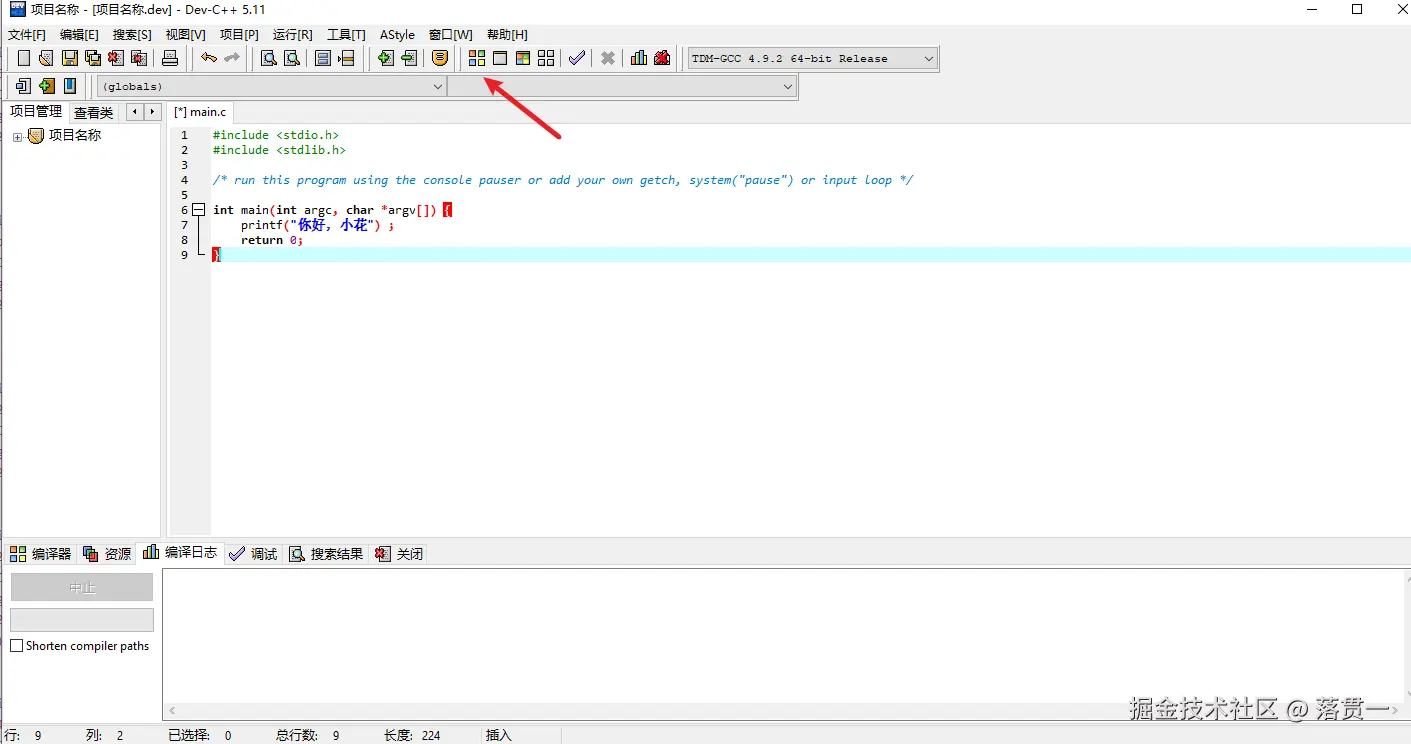Screen dimensions: 1411x744
Task: Switch to the 查看类 sidebar tab
Action: click(94, 113)
